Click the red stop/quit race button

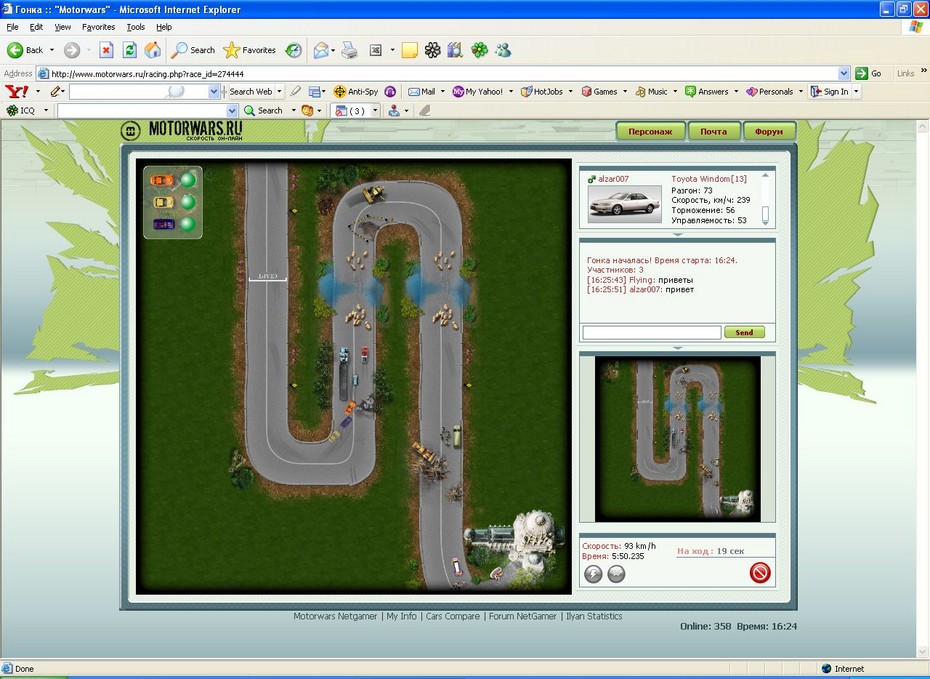[760, 572]
